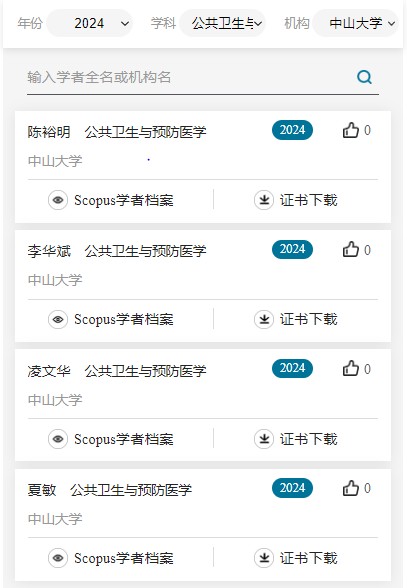The height and width of the screenshot is (588, 407).
Task: Open the 机构 中山大学 institution dropdown
Action: click(356, 23)
